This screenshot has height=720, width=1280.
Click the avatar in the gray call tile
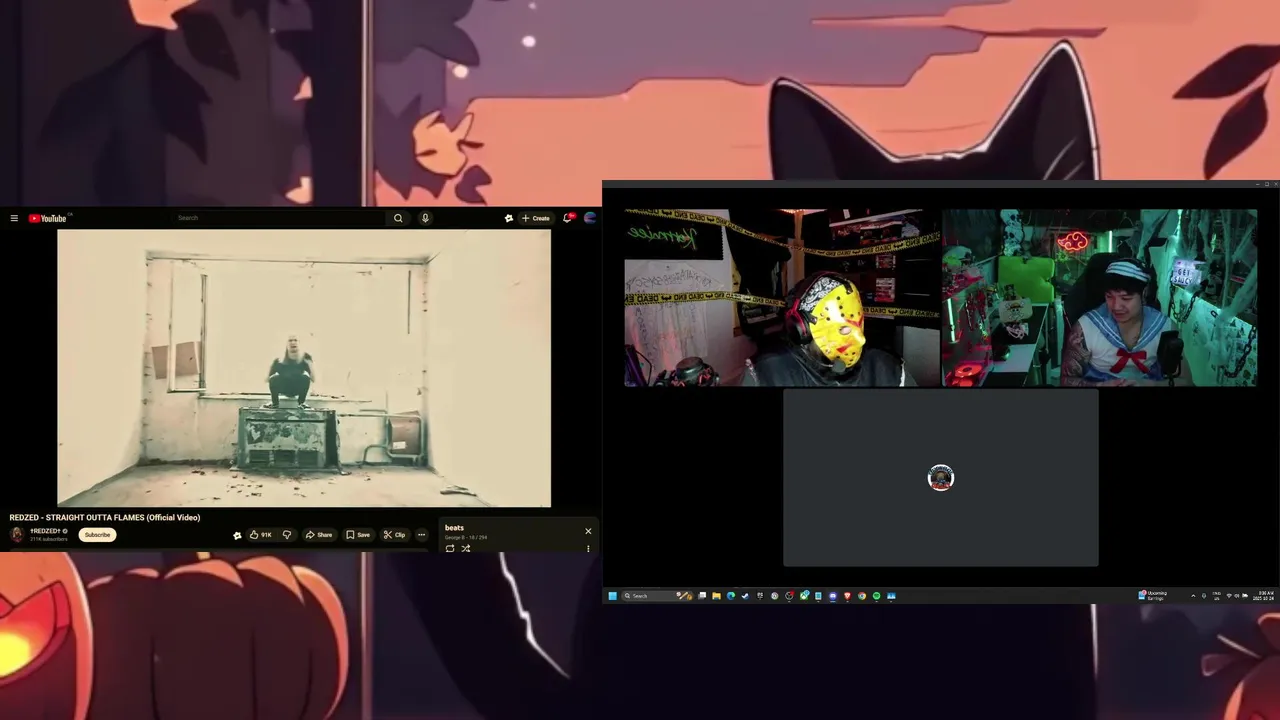click(x=941, y=478)
